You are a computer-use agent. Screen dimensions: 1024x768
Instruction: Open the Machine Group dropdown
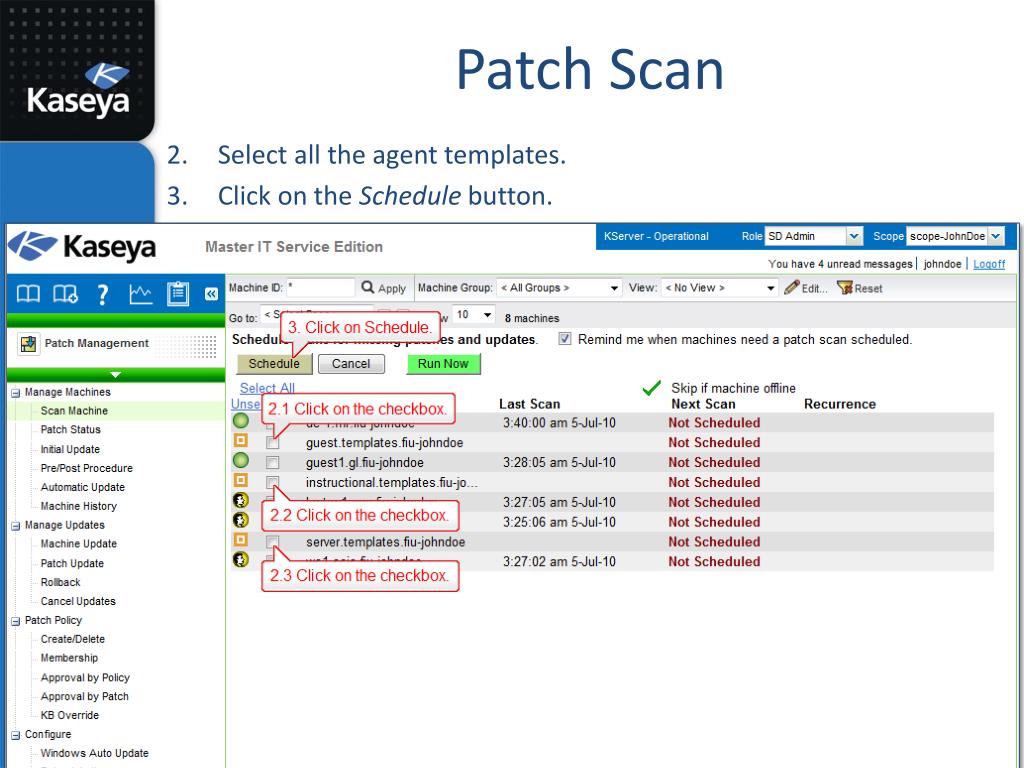[559, 288]
